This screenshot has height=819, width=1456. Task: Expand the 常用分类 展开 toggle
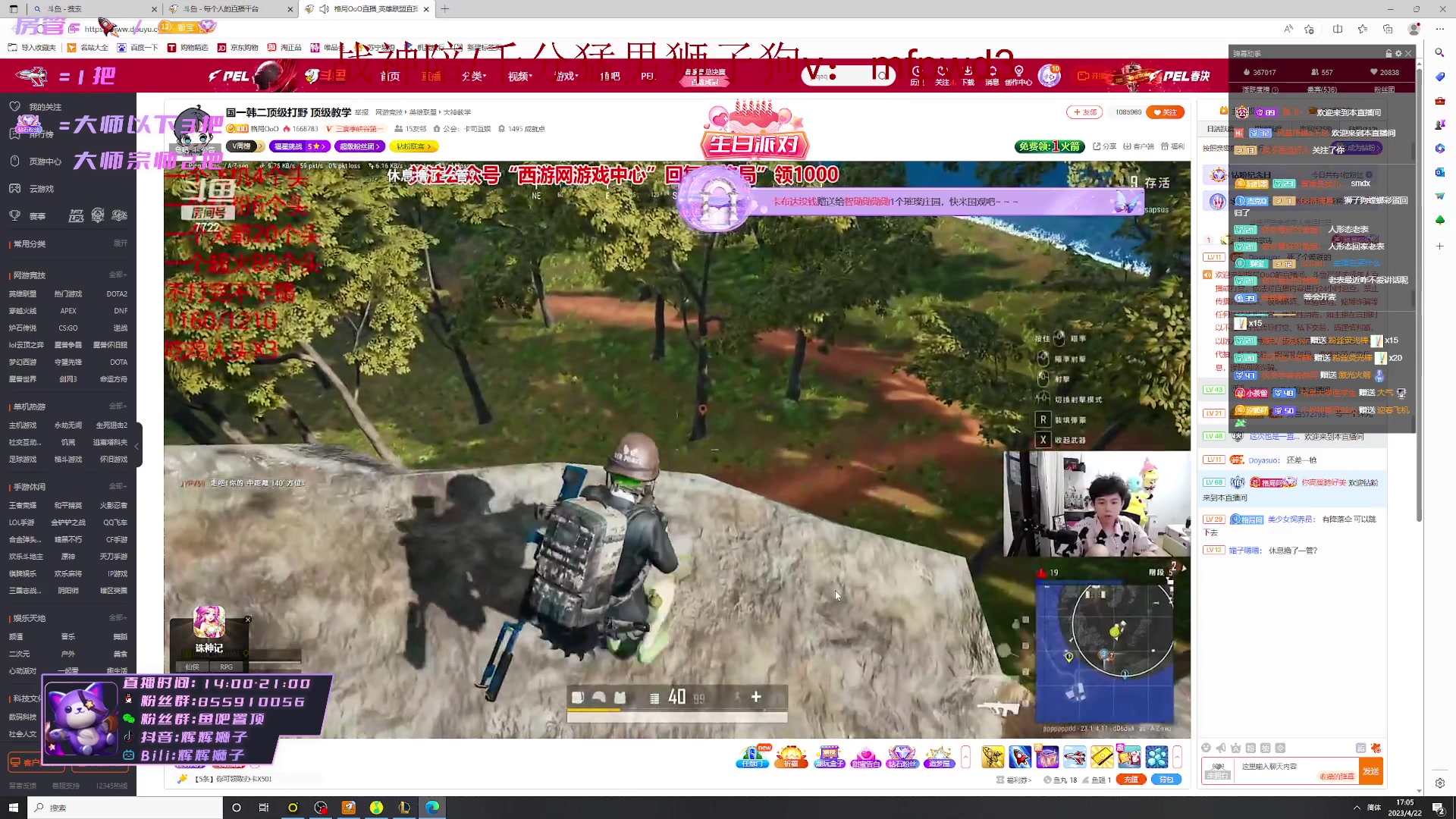point(121,243)
